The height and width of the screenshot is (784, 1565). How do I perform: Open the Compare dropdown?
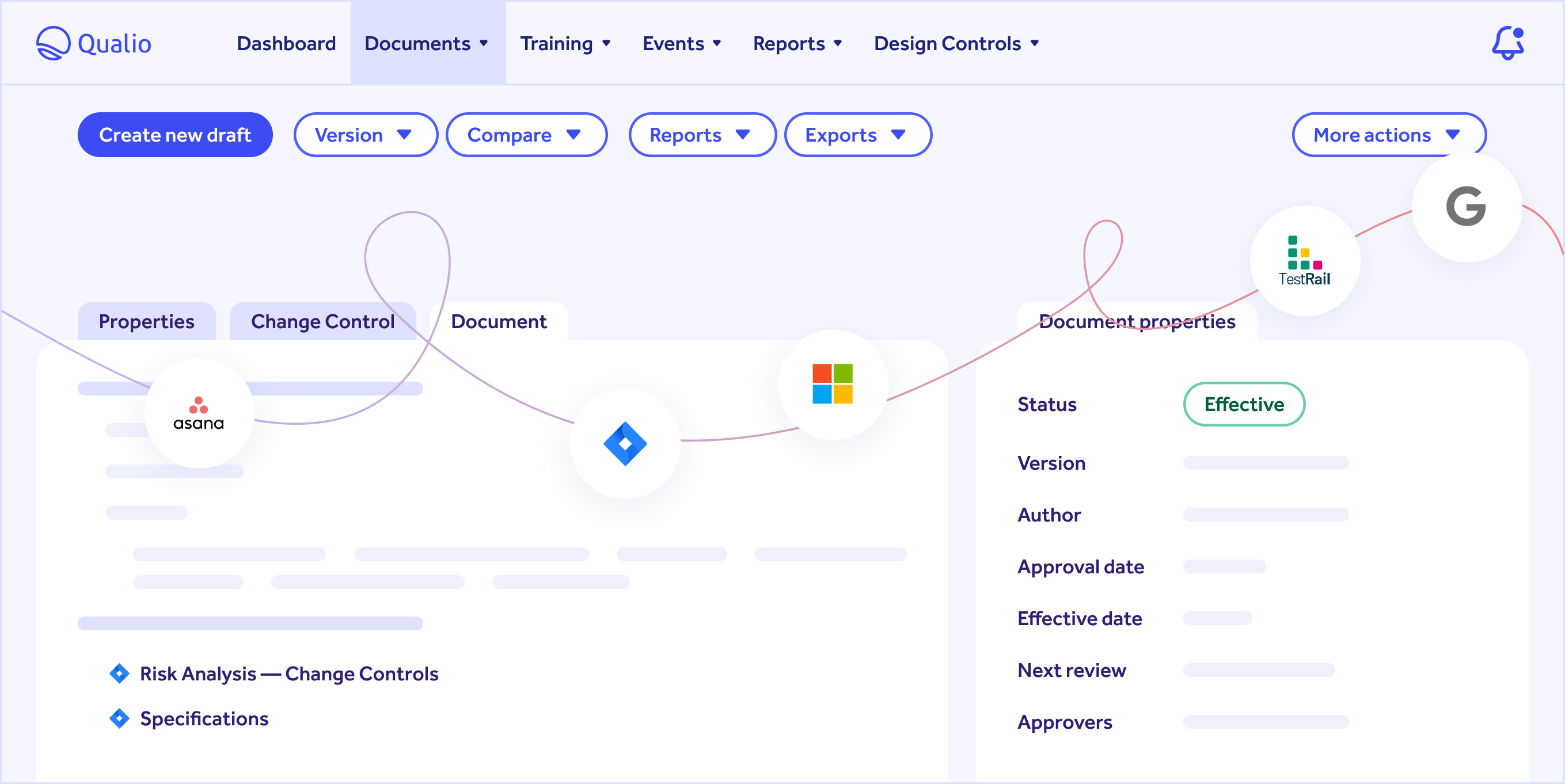click(x=526, y=135)
